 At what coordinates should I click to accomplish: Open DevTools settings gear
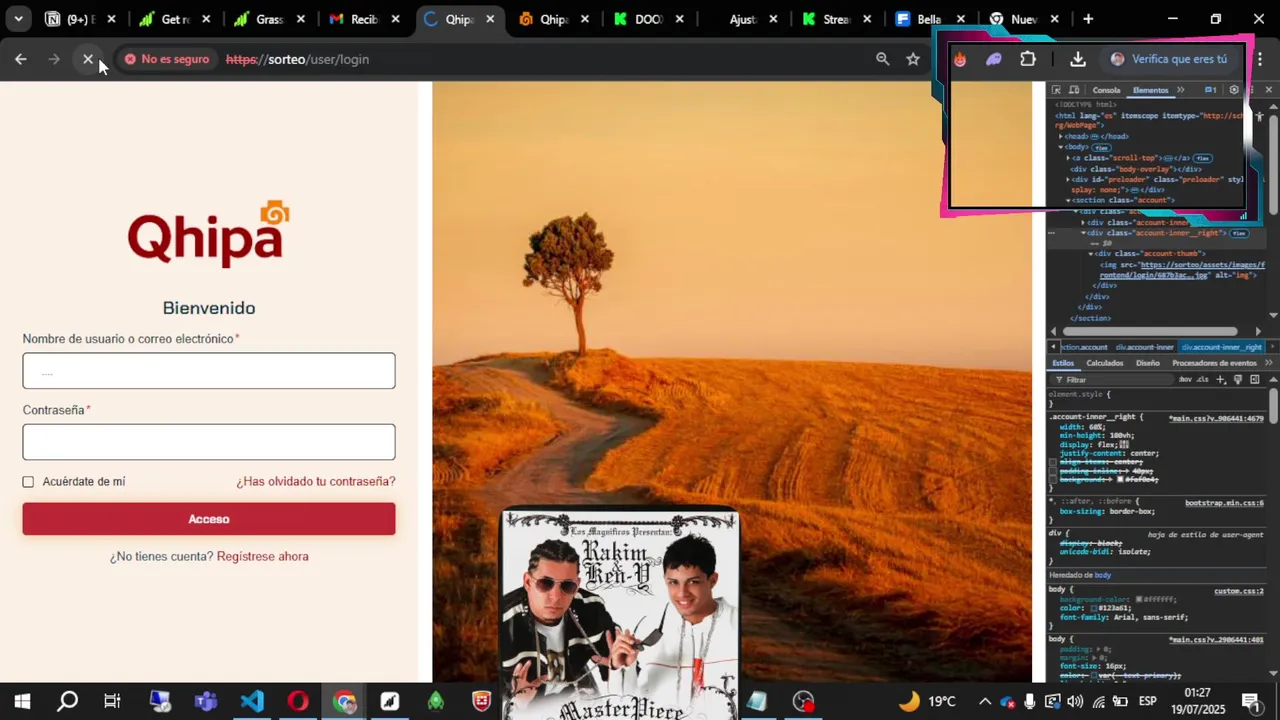(1234, 90)
